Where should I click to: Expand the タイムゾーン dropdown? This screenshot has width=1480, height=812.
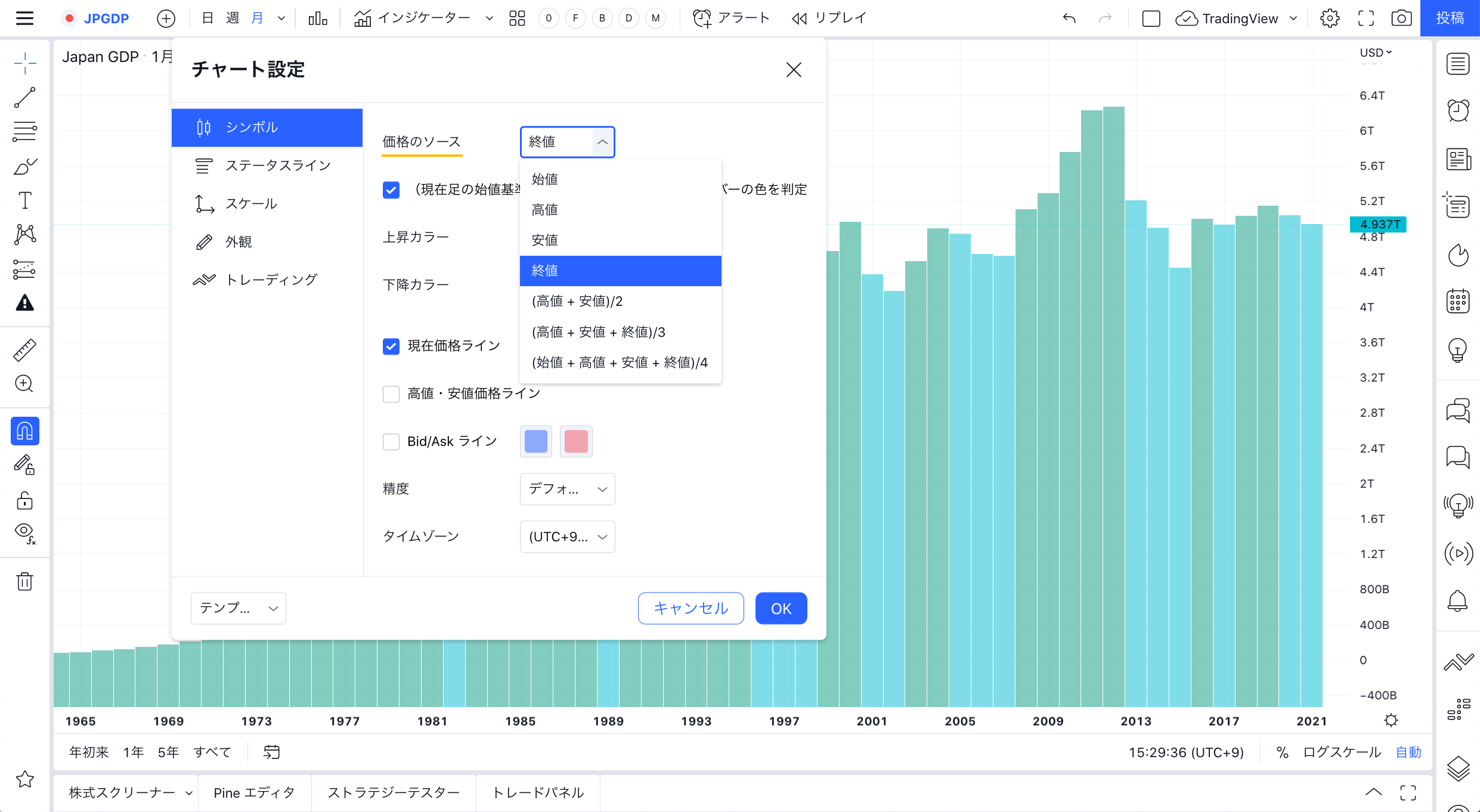567,537
